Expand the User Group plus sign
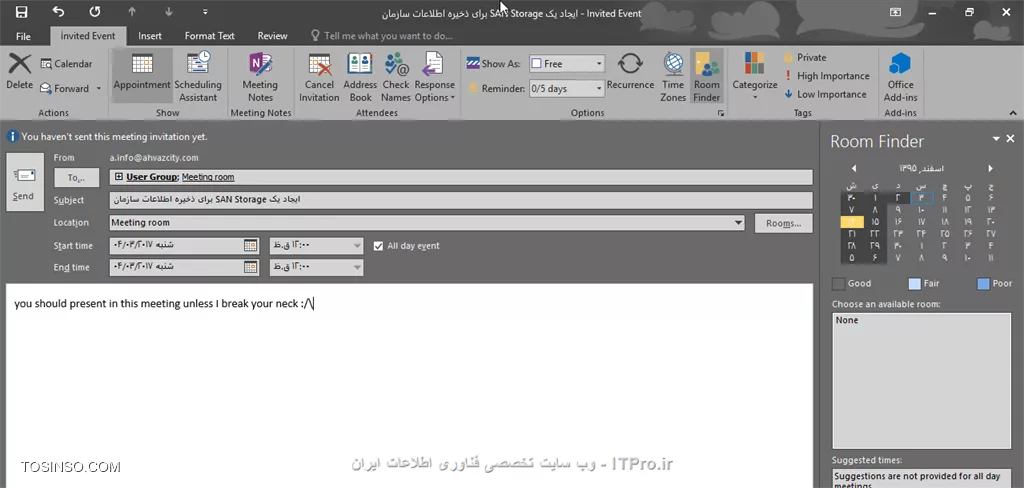 click(118, 177)
